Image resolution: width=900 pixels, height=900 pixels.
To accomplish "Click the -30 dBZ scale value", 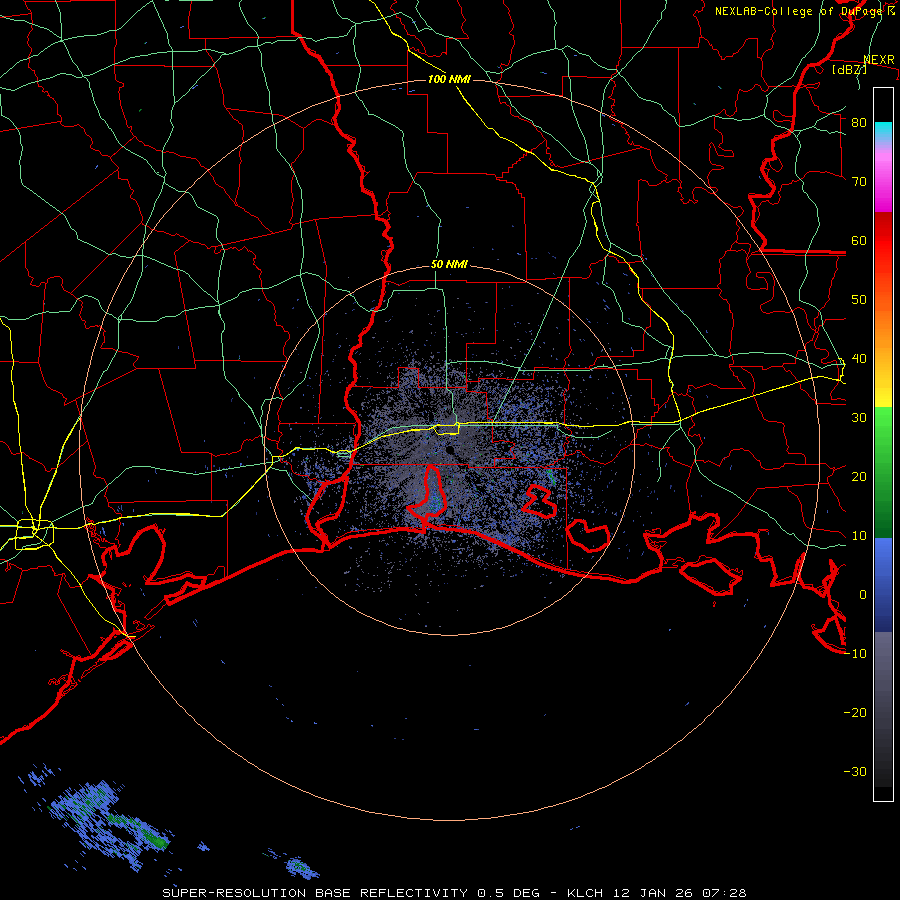I will click(855, 771).
